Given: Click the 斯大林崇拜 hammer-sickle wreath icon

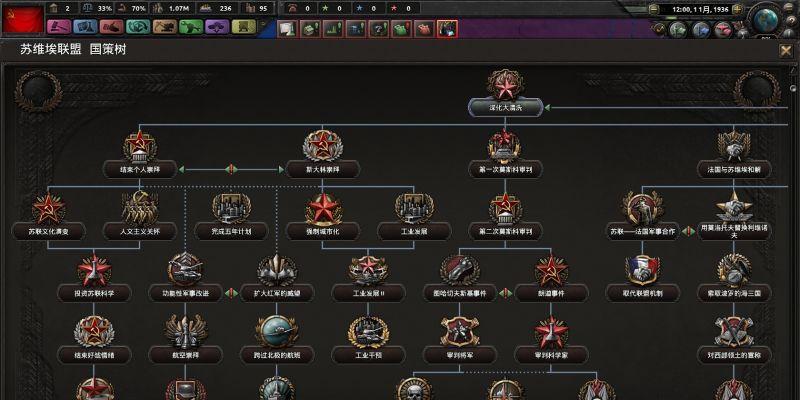Looking at the screenshot, I should coord(323,145).
